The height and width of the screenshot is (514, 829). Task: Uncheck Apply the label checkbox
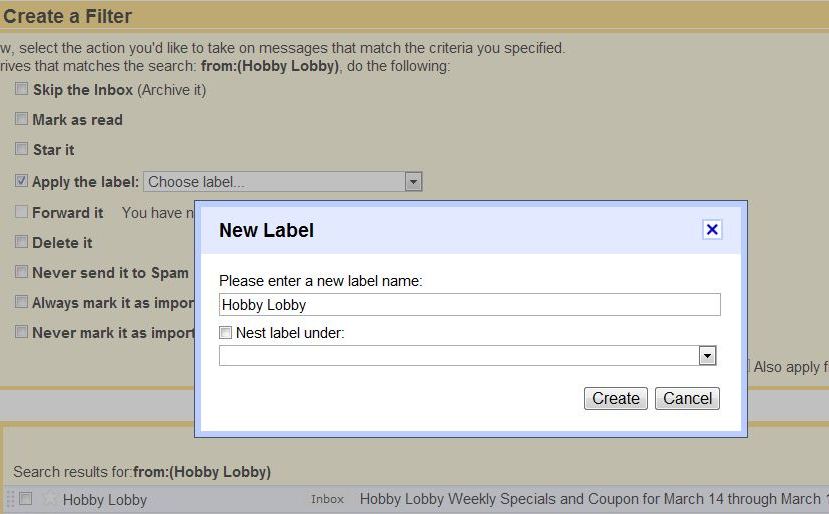click(21, 181)
